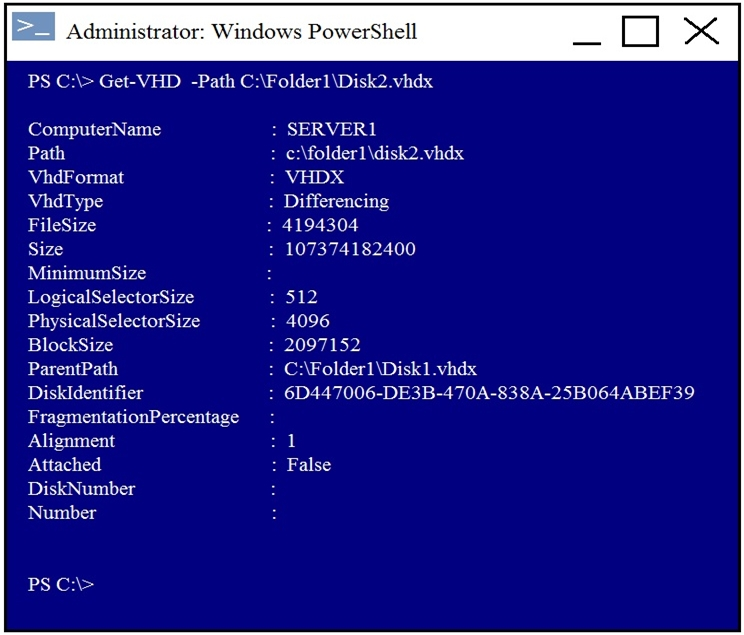The image size is (744, 635).
Task: Close the Administrator PowerShell window
Action: 701,31
